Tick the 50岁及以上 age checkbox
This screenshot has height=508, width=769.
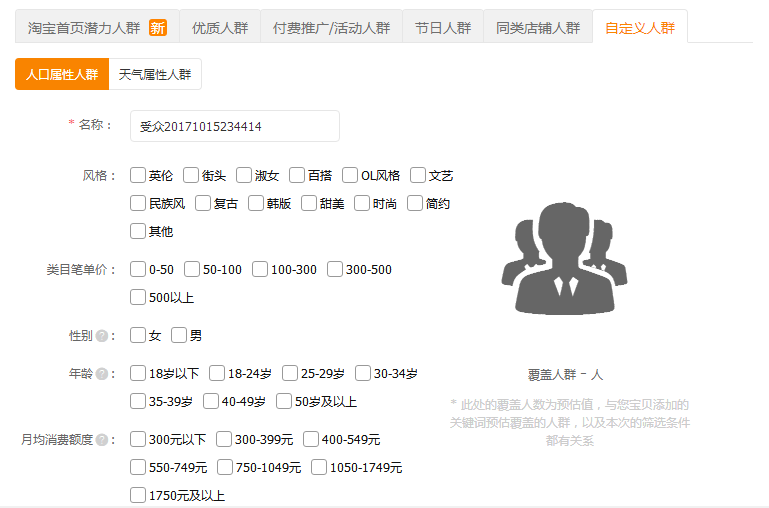click(284, 402)
